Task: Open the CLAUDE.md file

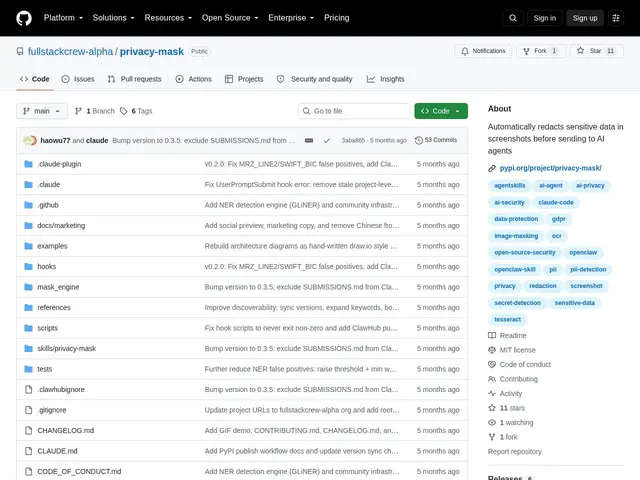Action: 57,451
